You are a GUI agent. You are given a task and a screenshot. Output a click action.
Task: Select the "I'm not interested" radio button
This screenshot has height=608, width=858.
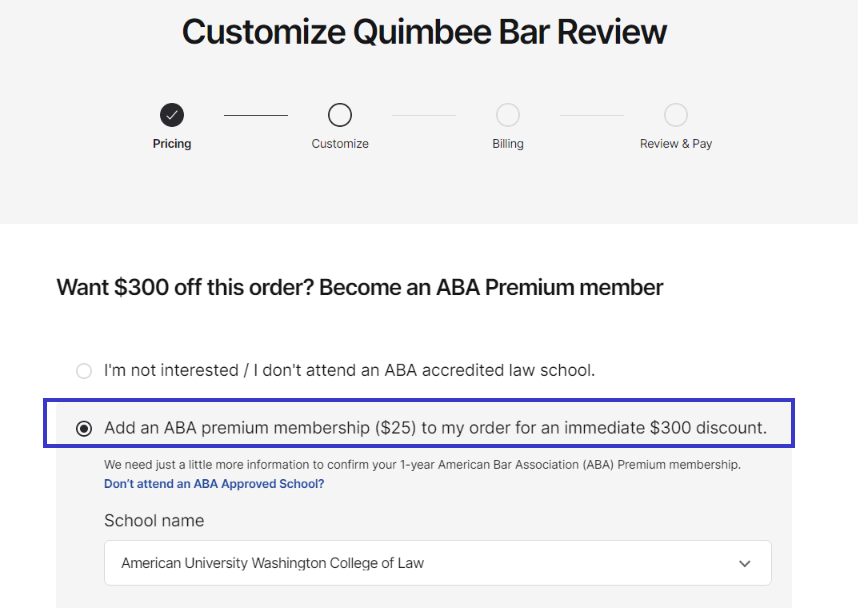coord(84,370)
